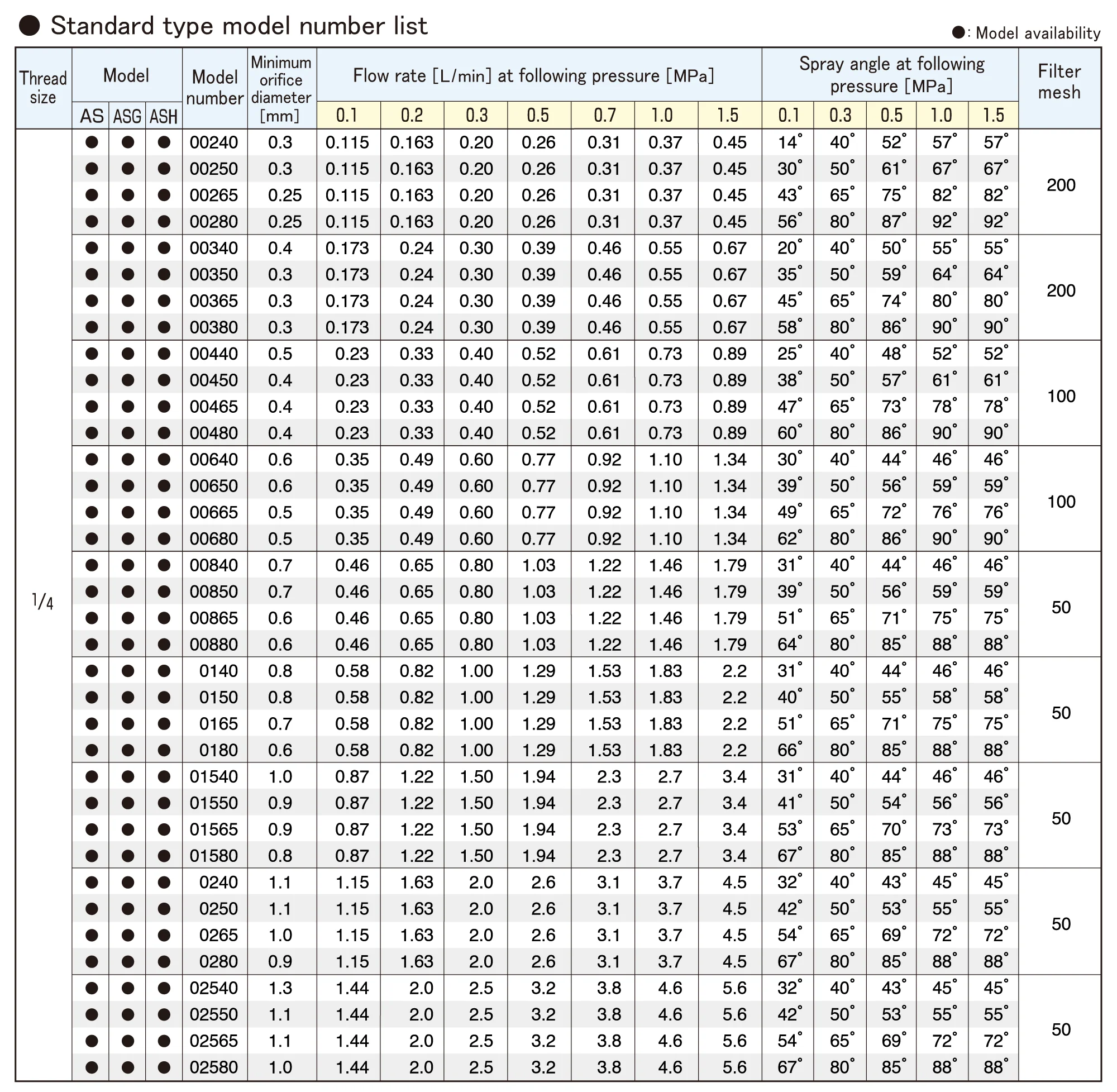
Task: Click model number 0250
Action: click(218, 908)
